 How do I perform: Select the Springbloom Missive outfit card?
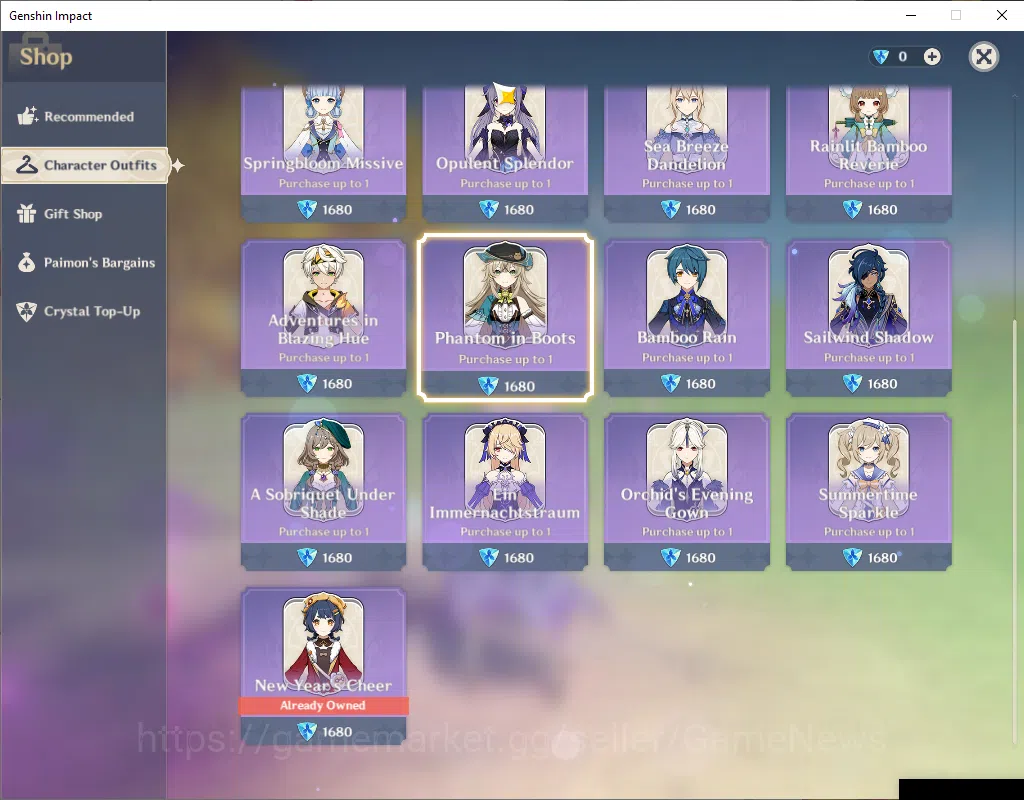323,153
